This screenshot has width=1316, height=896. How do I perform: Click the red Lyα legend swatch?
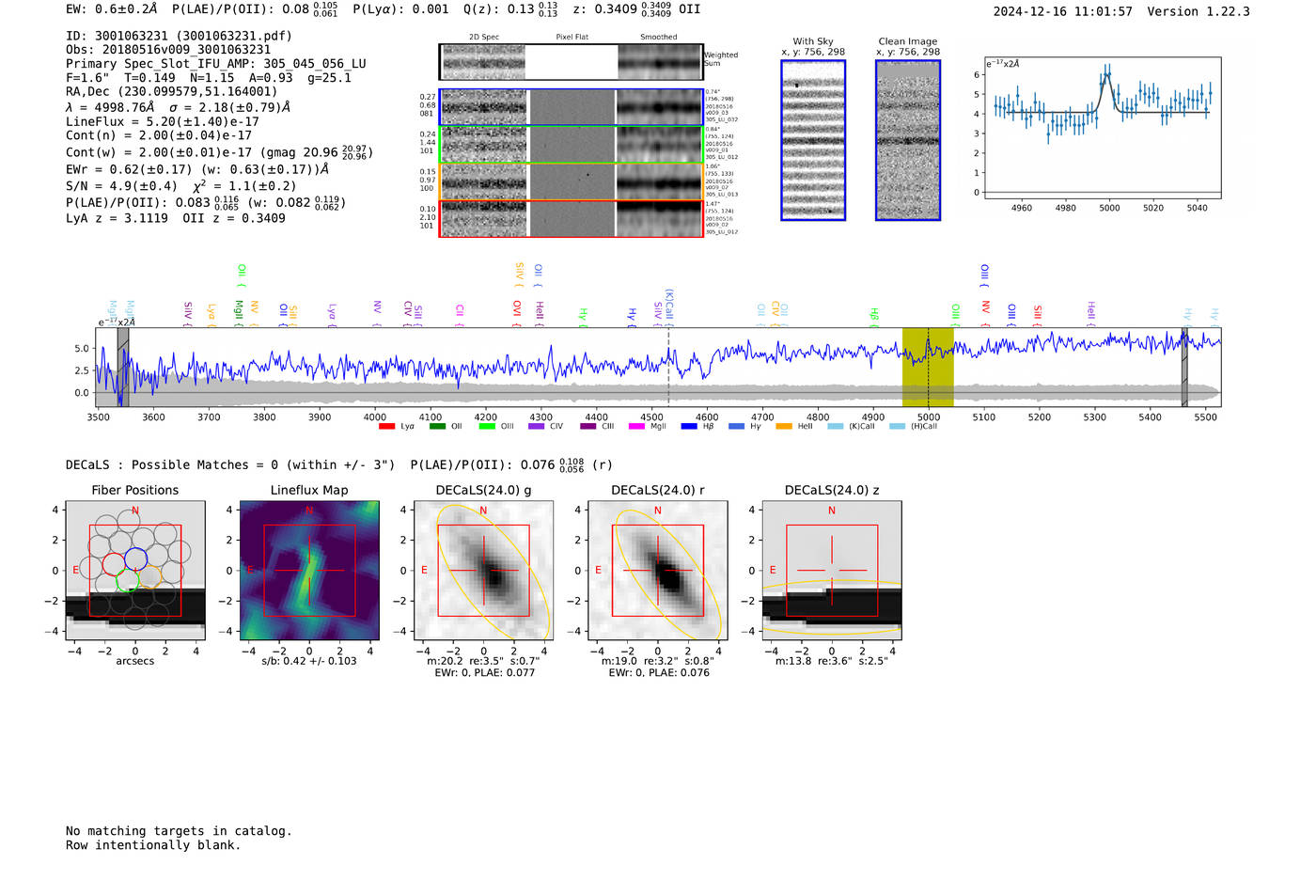[386, 427]
